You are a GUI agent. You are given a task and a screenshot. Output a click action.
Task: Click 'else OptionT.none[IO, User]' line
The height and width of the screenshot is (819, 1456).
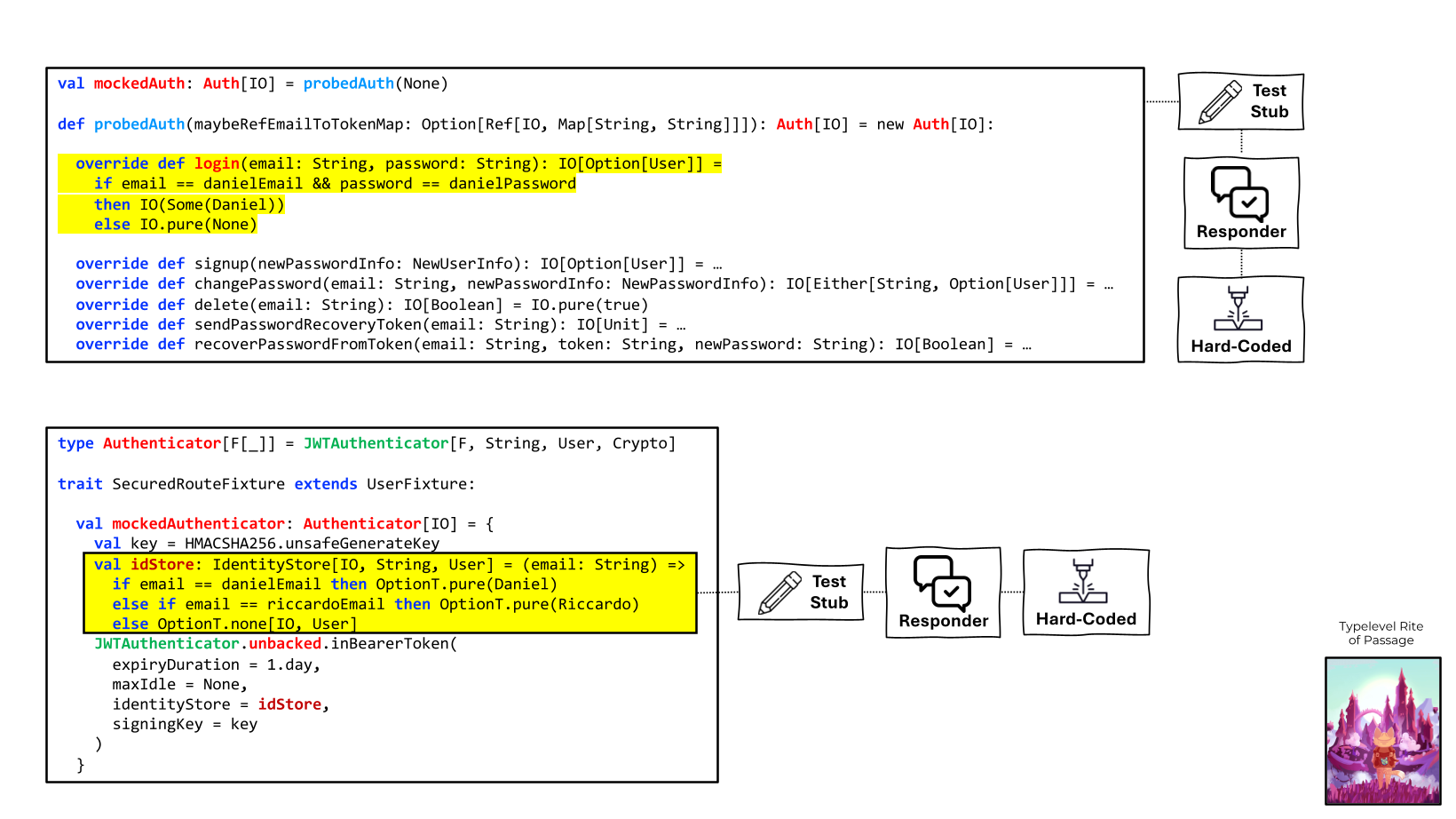pos(234,624)
